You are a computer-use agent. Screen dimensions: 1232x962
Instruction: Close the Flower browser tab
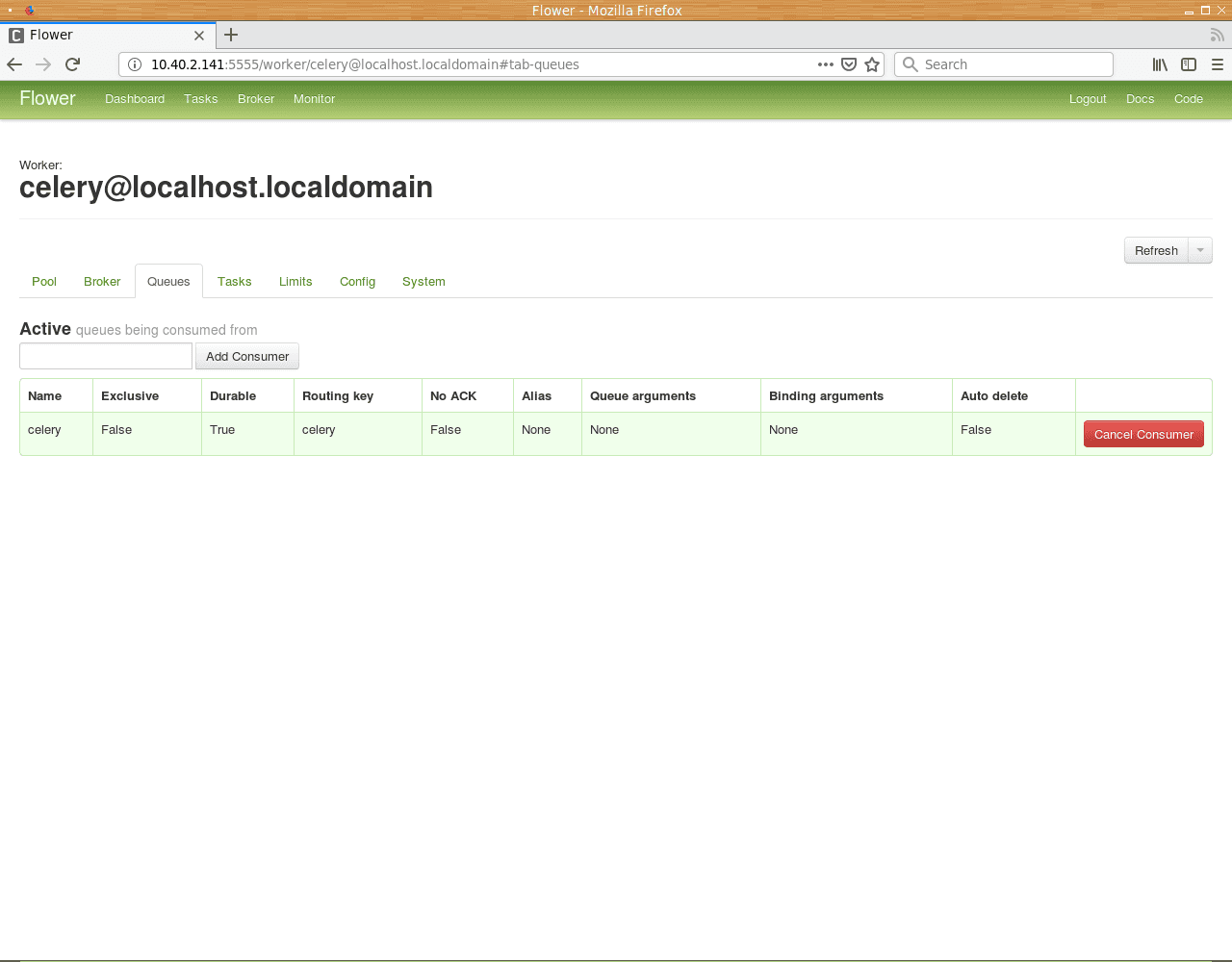pyautogui.click(x=199, y=35)
